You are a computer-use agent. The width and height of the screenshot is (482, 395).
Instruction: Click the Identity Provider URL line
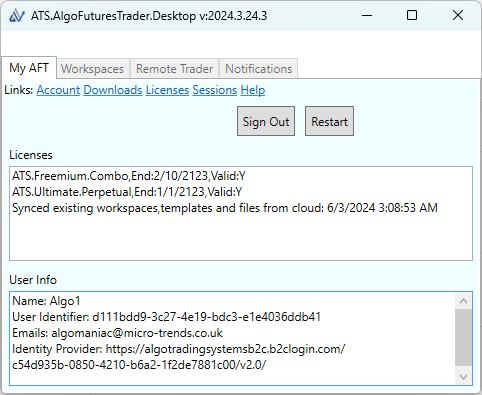tap(179, 349)
